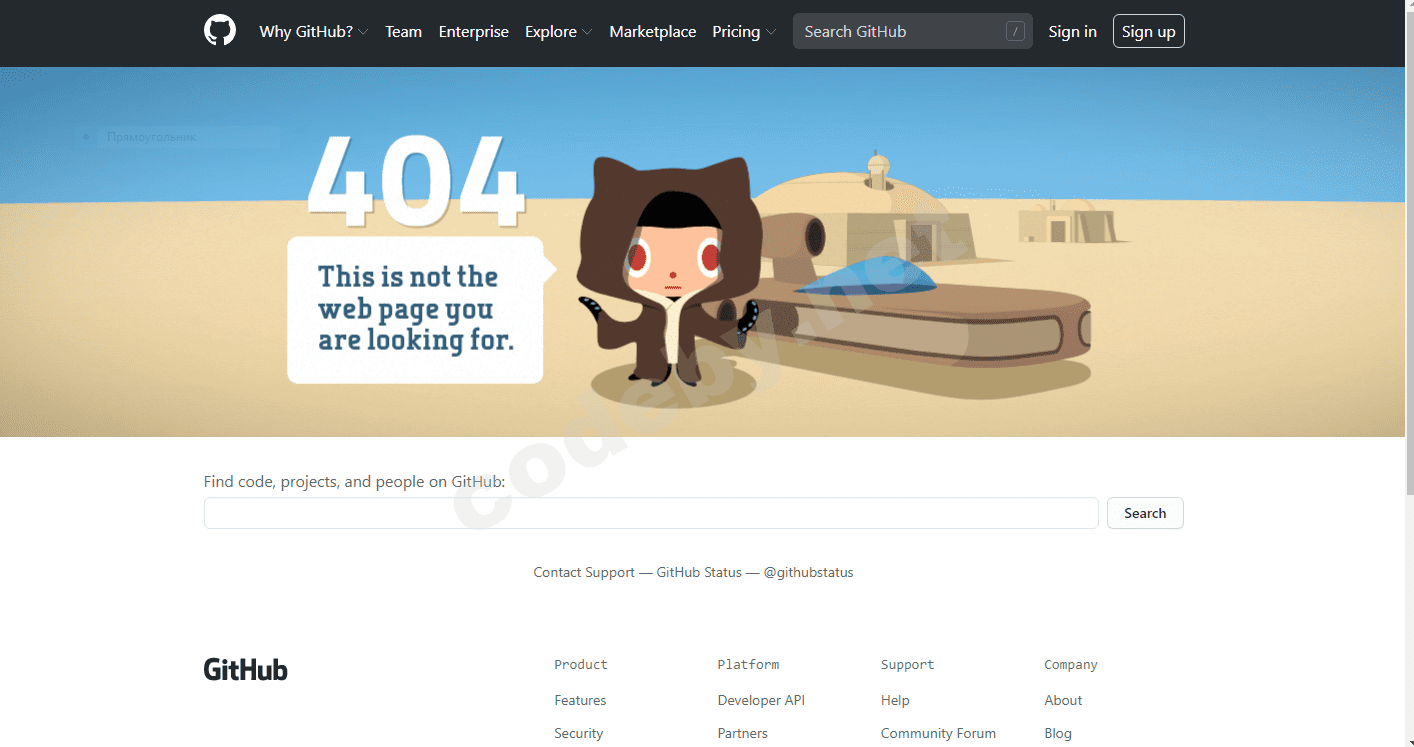Click the Sign in link
Viewport: 1414px width, 747px height.
1072,32
